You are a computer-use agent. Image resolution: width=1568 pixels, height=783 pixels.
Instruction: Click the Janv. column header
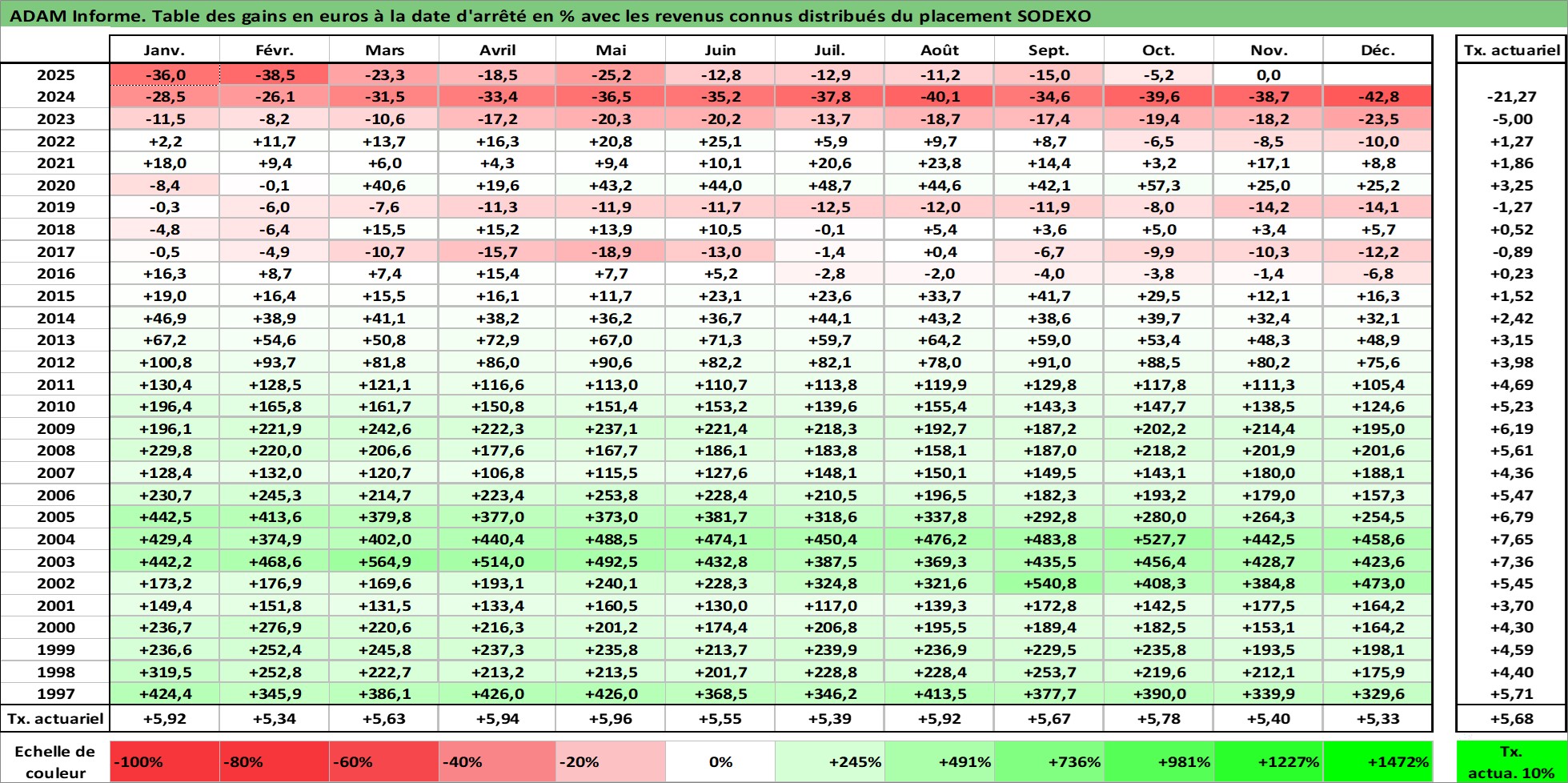(165, 50)
